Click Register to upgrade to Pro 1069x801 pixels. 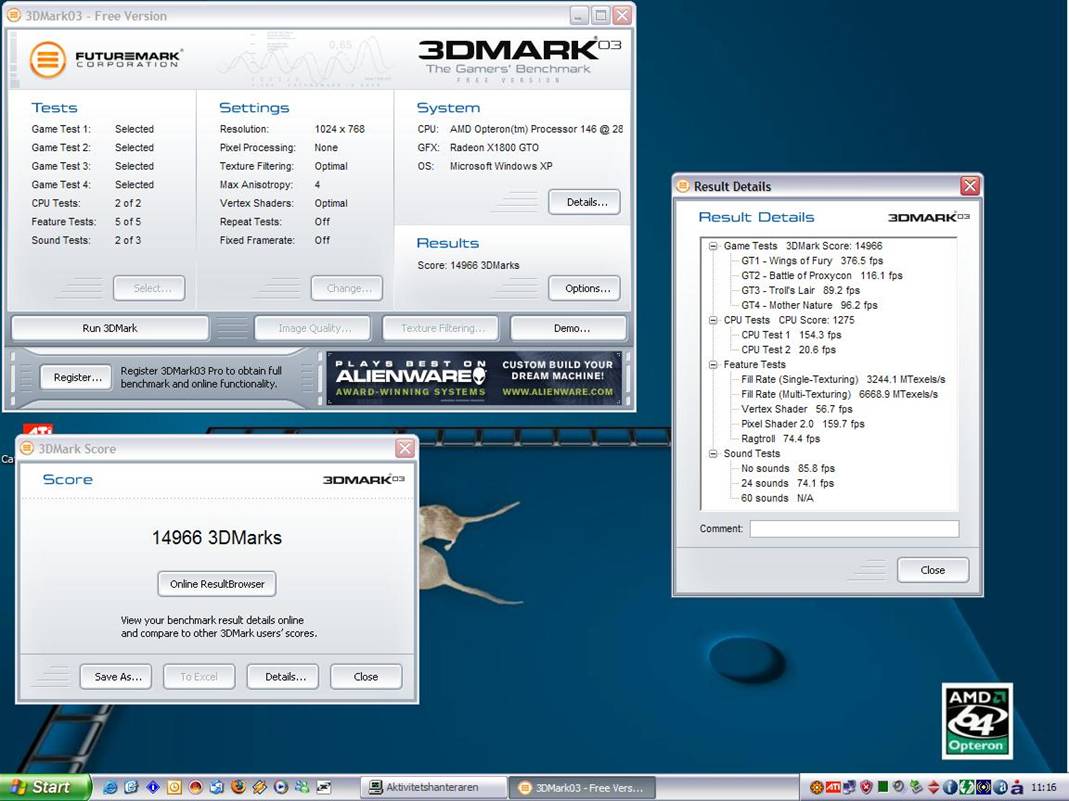(76, 377)
